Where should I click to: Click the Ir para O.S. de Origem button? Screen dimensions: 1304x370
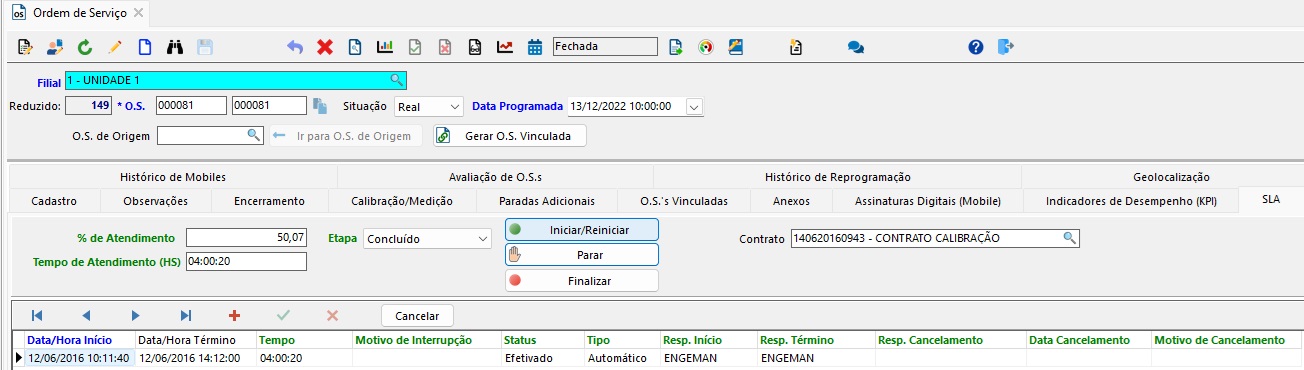point(345,135)
